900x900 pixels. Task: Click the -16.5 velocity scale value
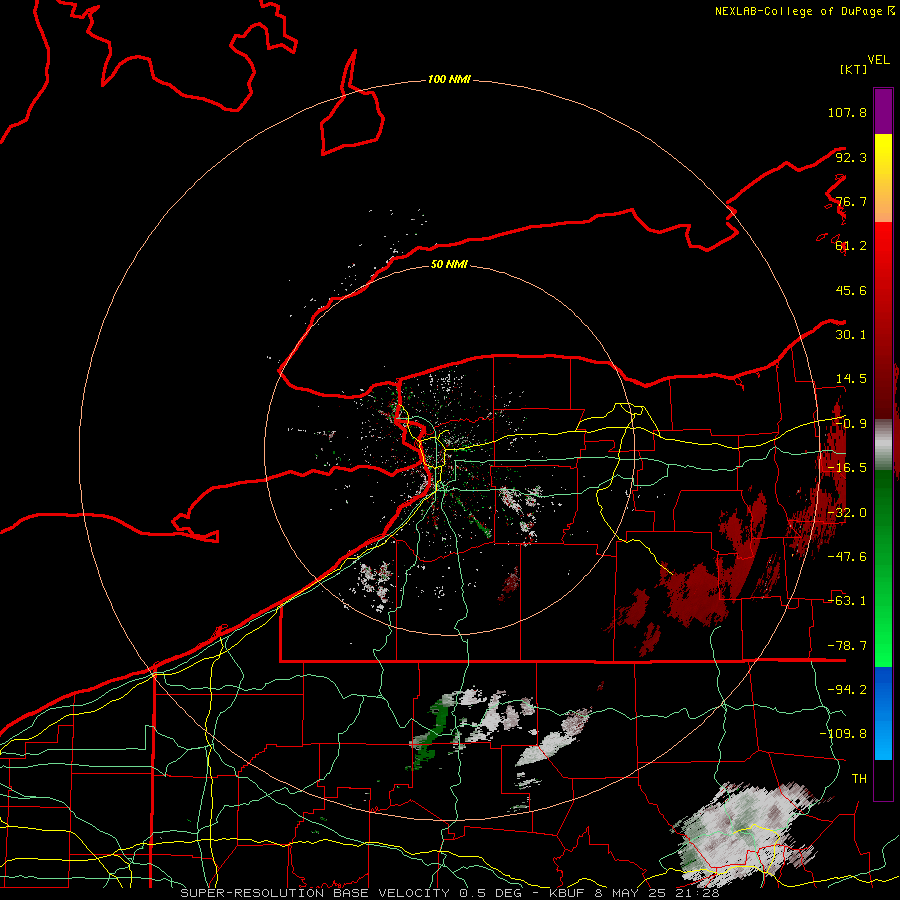pos(847,468)
